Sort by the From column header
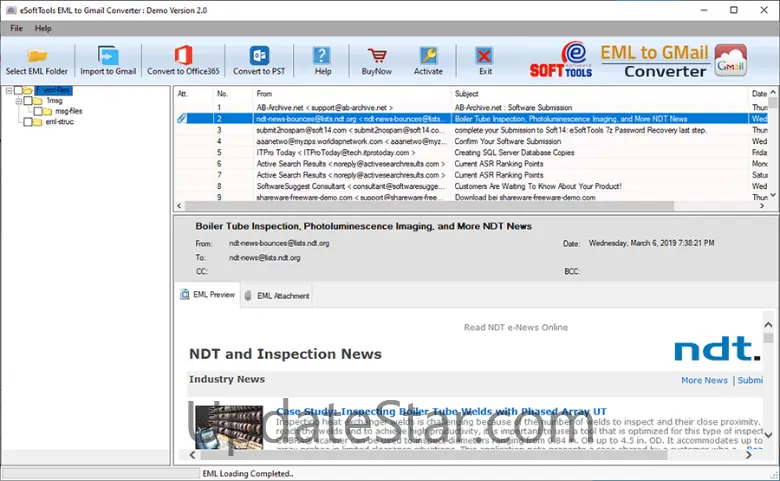 coord(352,94)
